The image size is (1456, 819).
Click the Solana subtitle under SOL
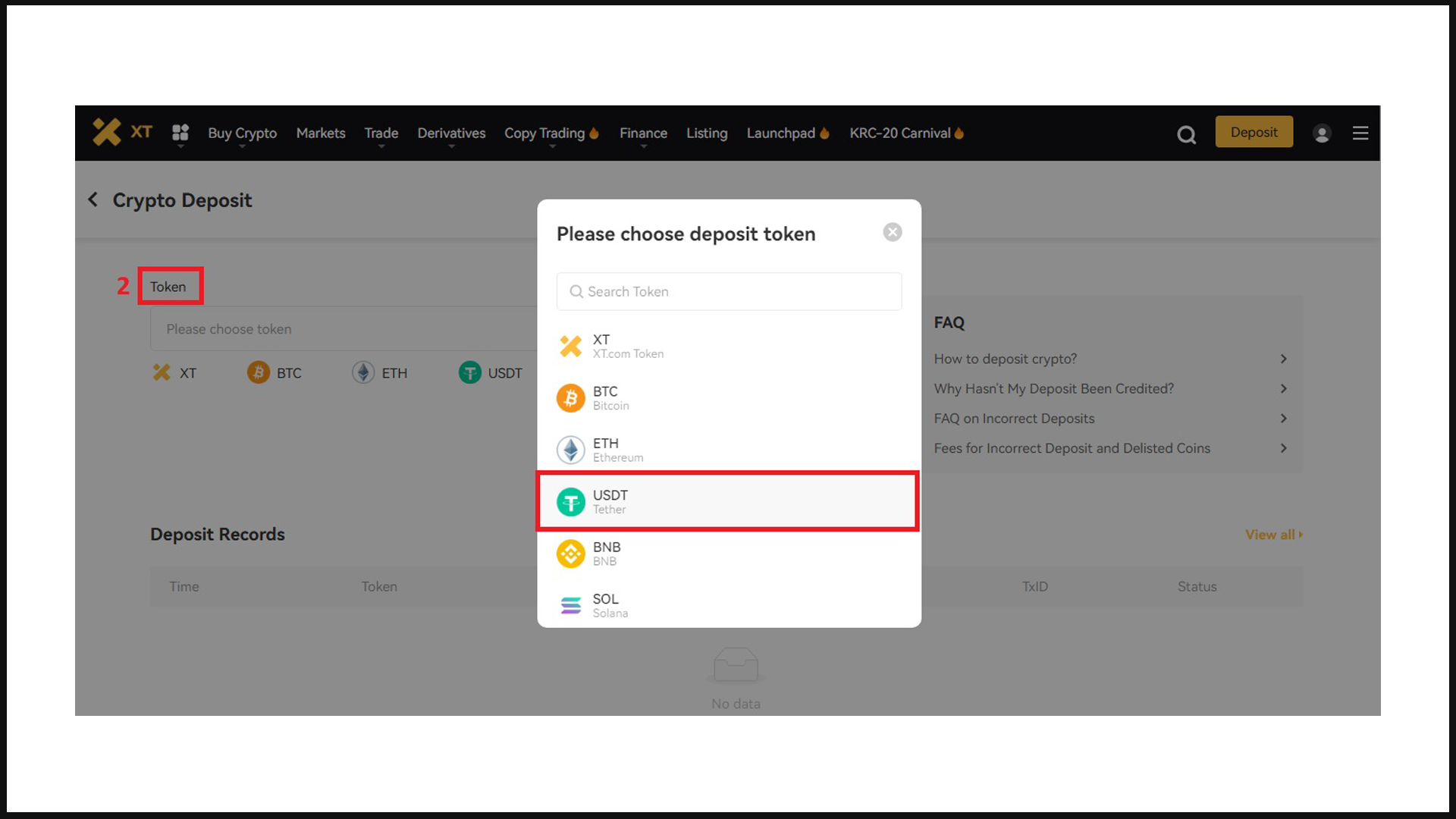coord(610,613)
